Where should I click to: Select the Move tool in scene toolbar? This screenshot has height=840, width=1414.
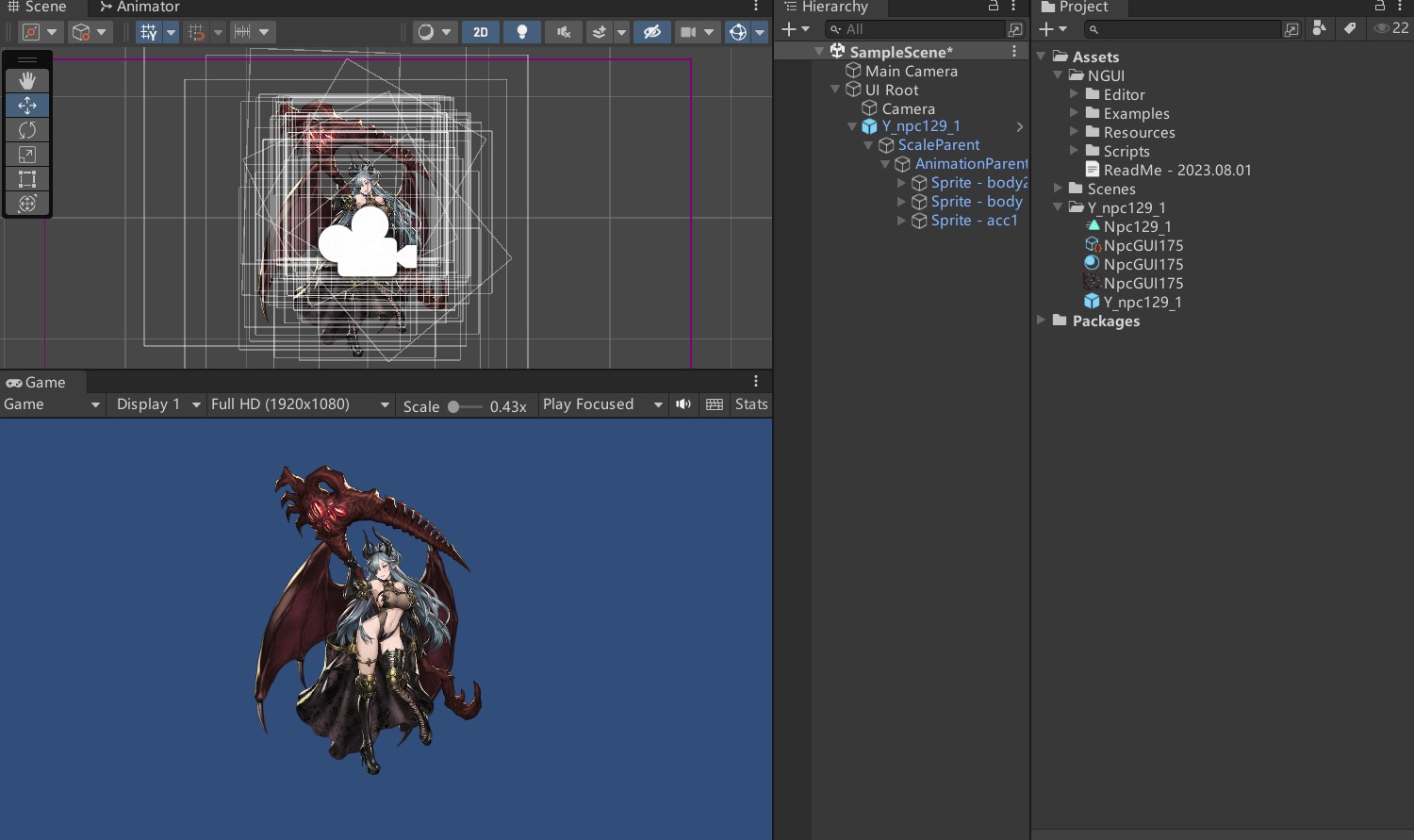pyautogui.click(x=27, y=106)
